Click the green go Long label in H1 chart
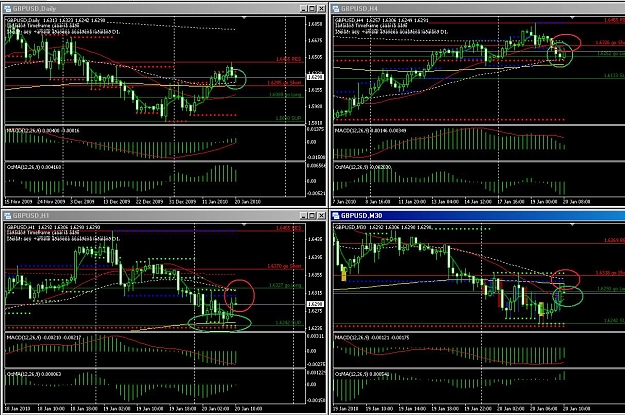 [x=285, y=285]
